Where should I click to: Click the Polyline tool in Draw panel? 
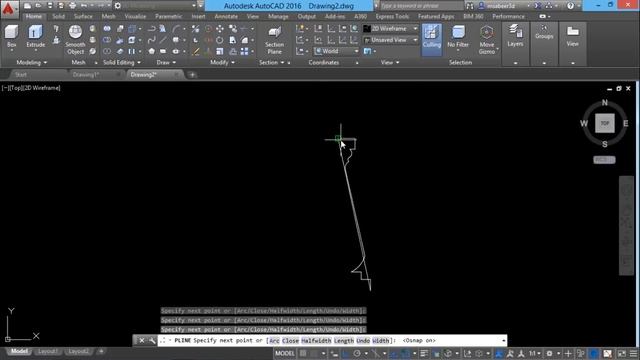pos(151,29)
